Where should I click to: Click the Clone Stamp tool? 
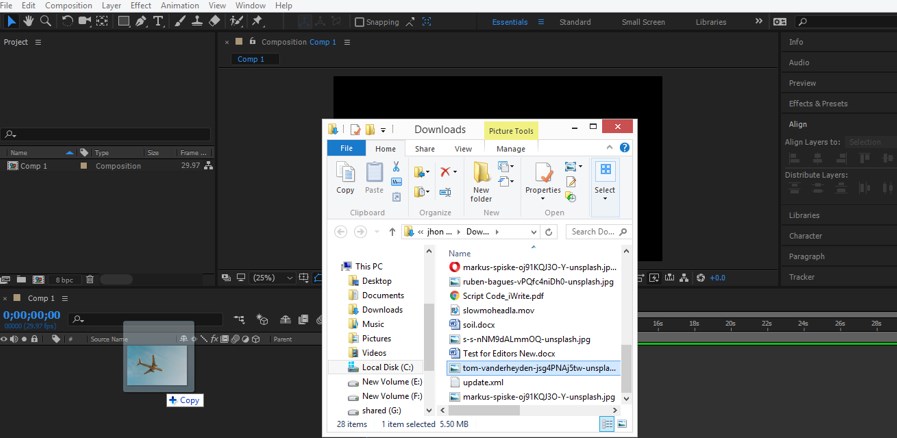[x=197, y=21]
